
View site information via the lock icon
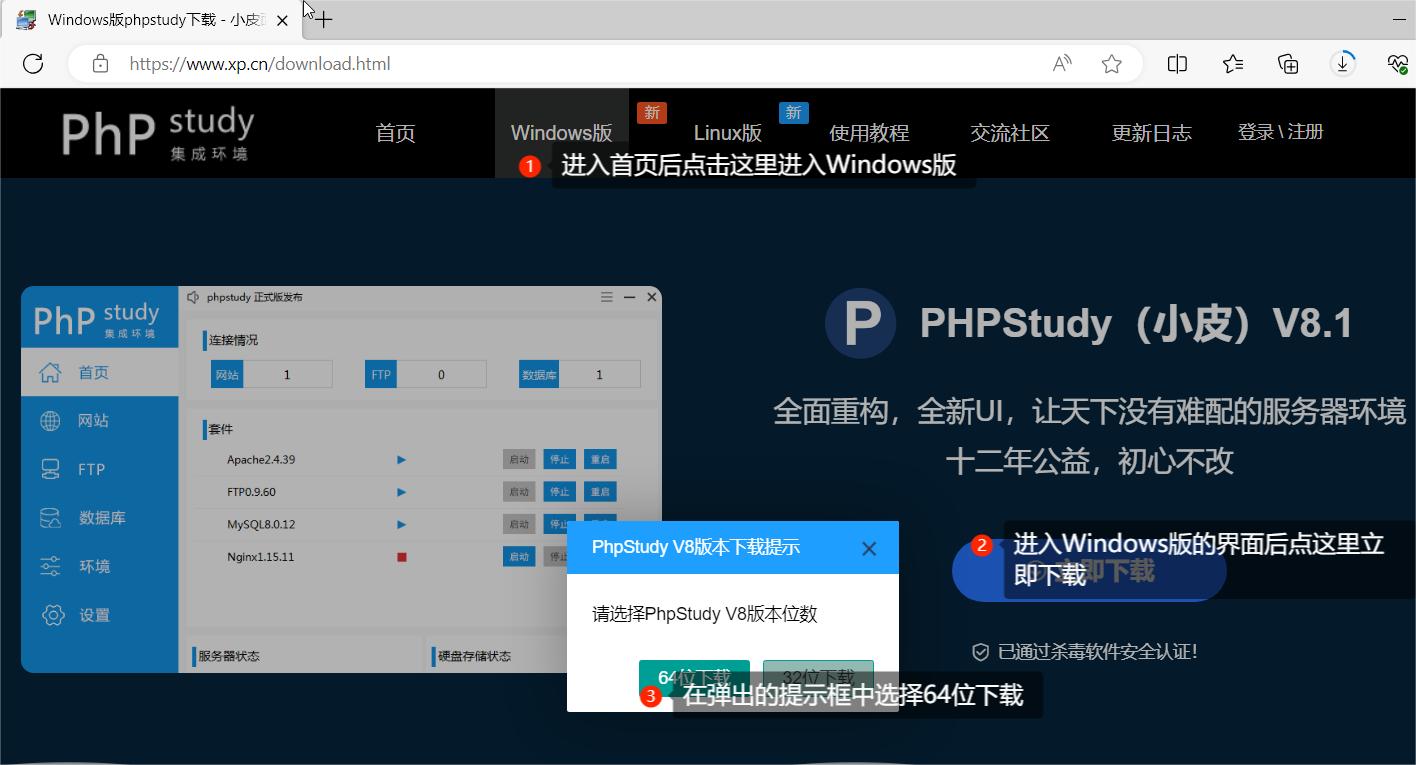(x=100, y=63)
